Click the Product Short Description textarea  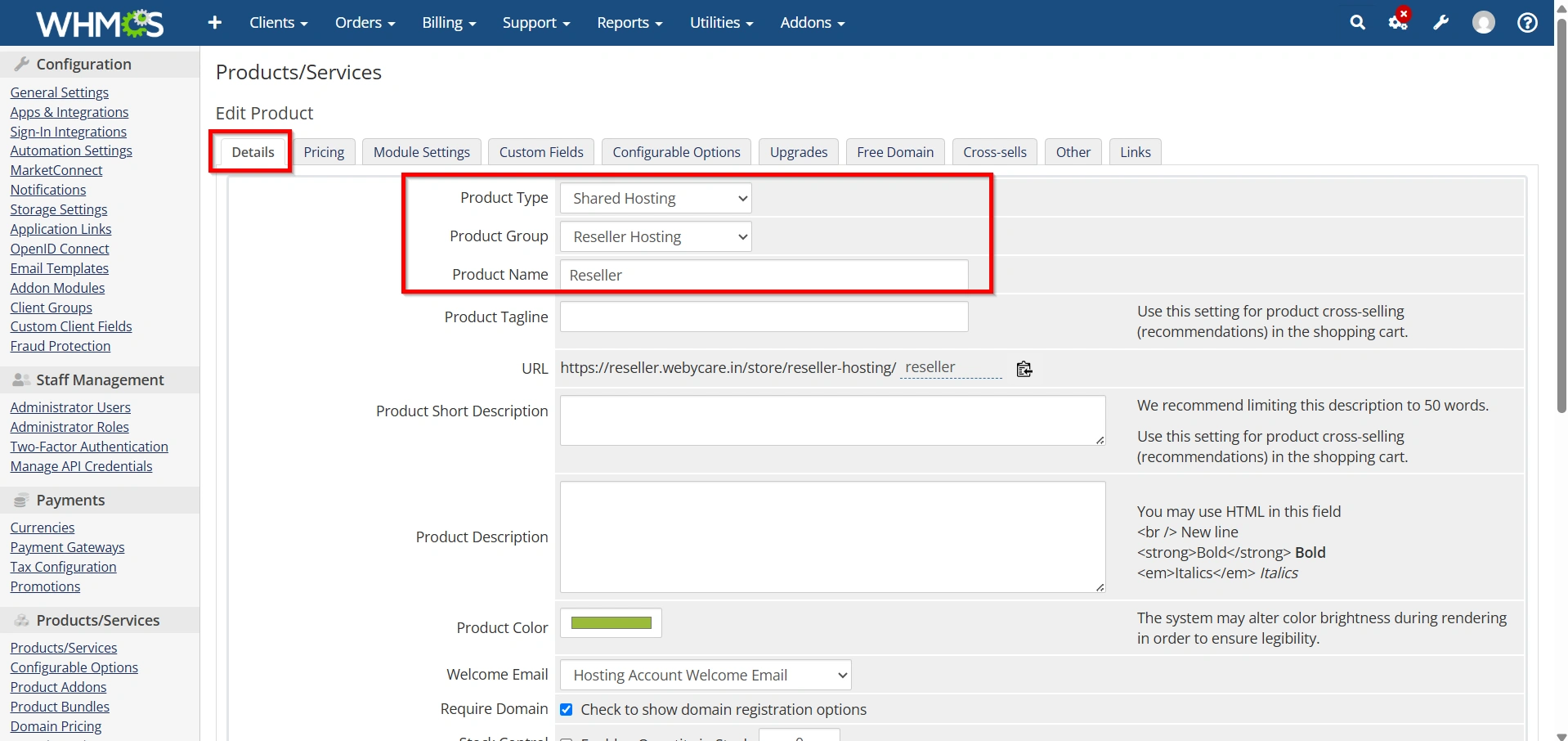click(x=833, y=420)
